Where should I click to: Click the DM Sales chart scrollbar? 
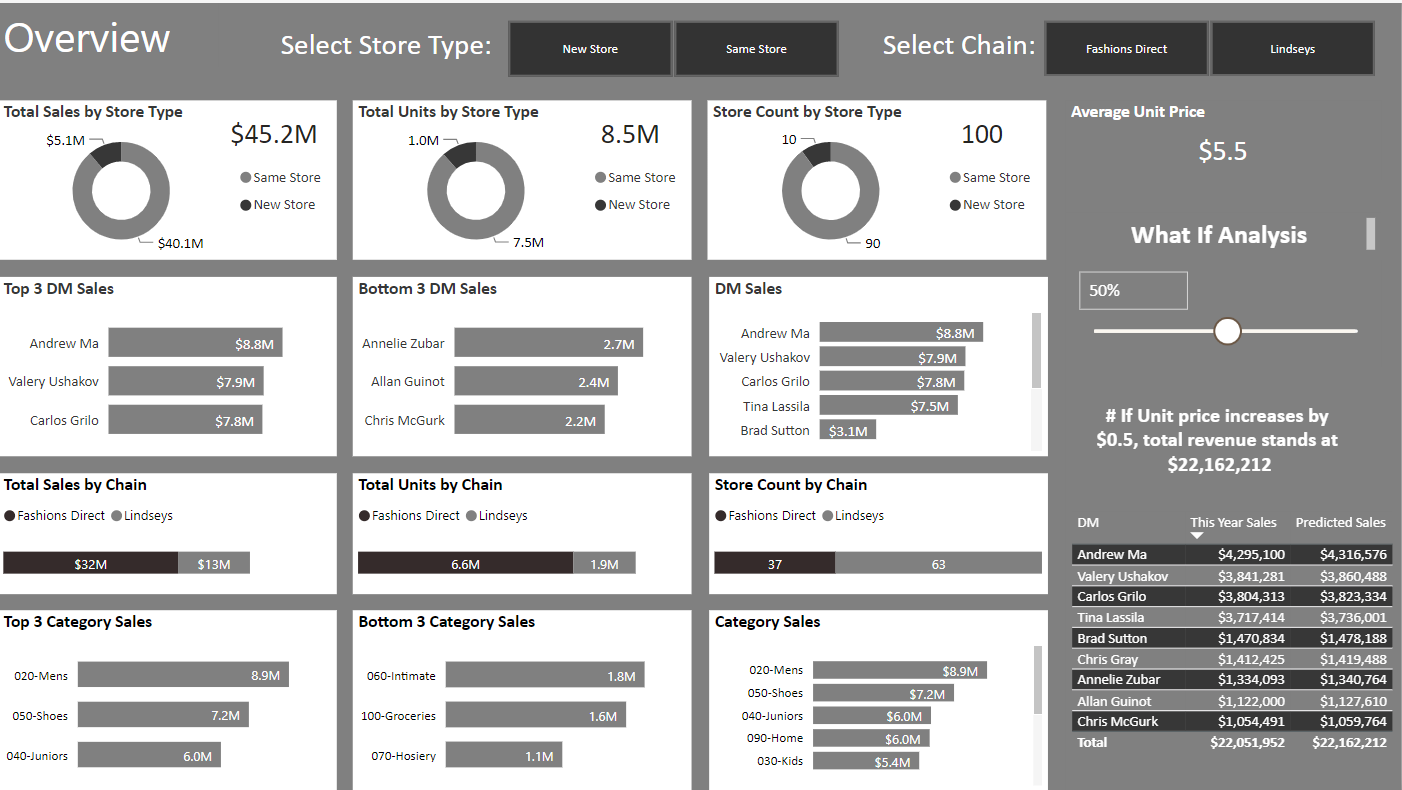(x=1036, y=351)
